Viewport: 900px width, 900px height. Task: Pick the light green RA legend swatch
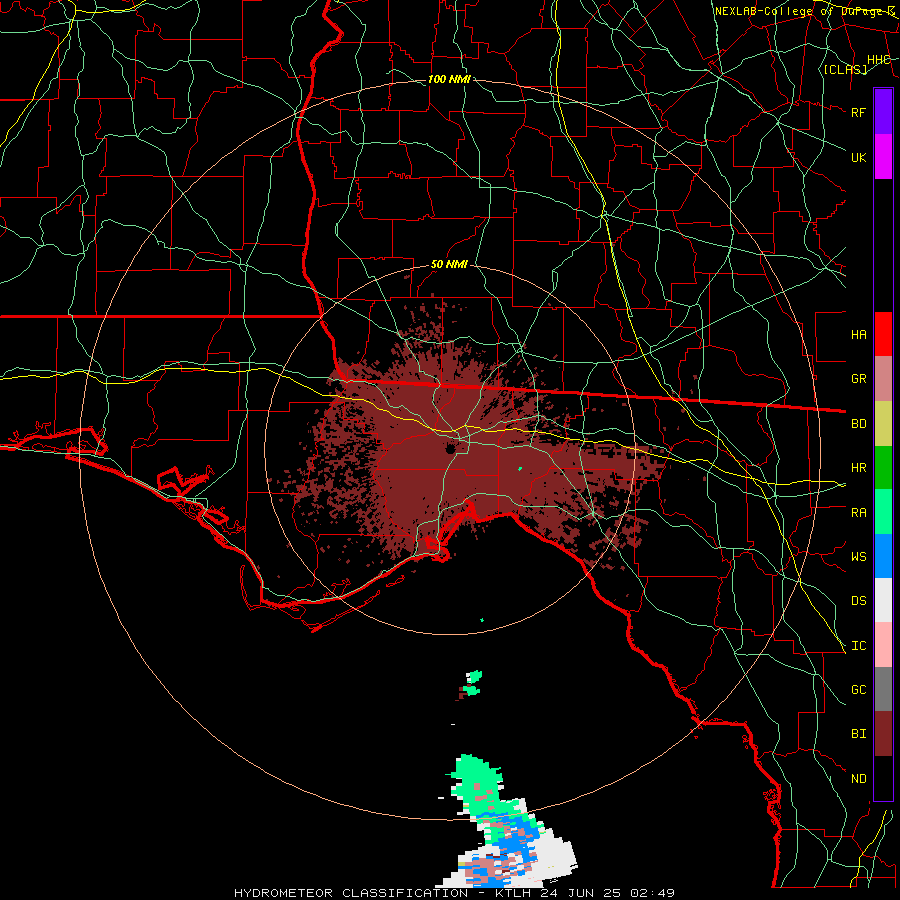coord(883,512)
